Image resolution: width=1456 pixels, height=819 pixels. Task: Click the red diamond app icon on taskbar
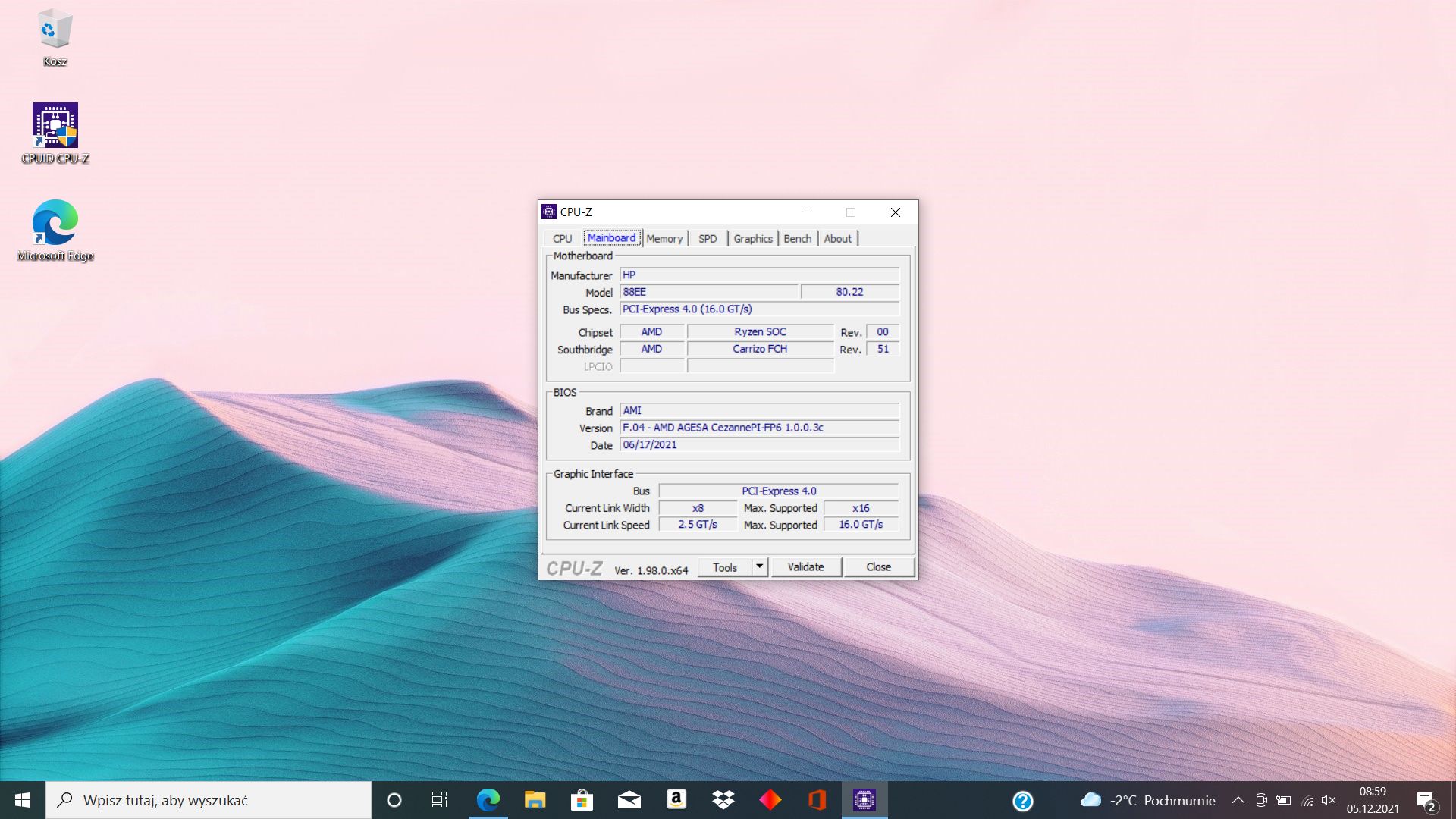(770, 800)
